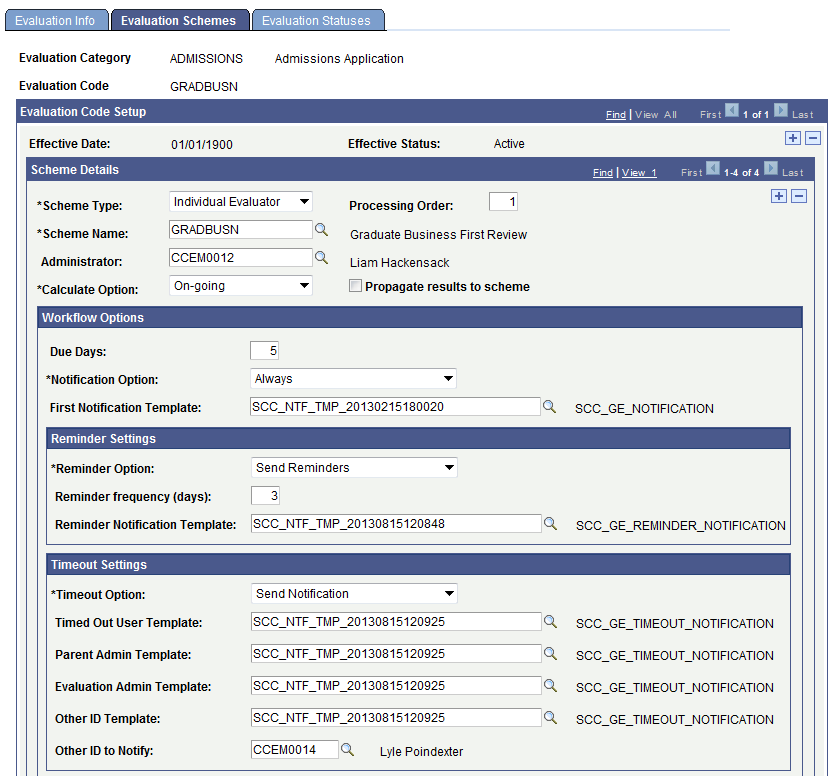Open the First Notification Template lookup
Screen dimensions: 837x776
pyautogui.click(x=551, y=408)
